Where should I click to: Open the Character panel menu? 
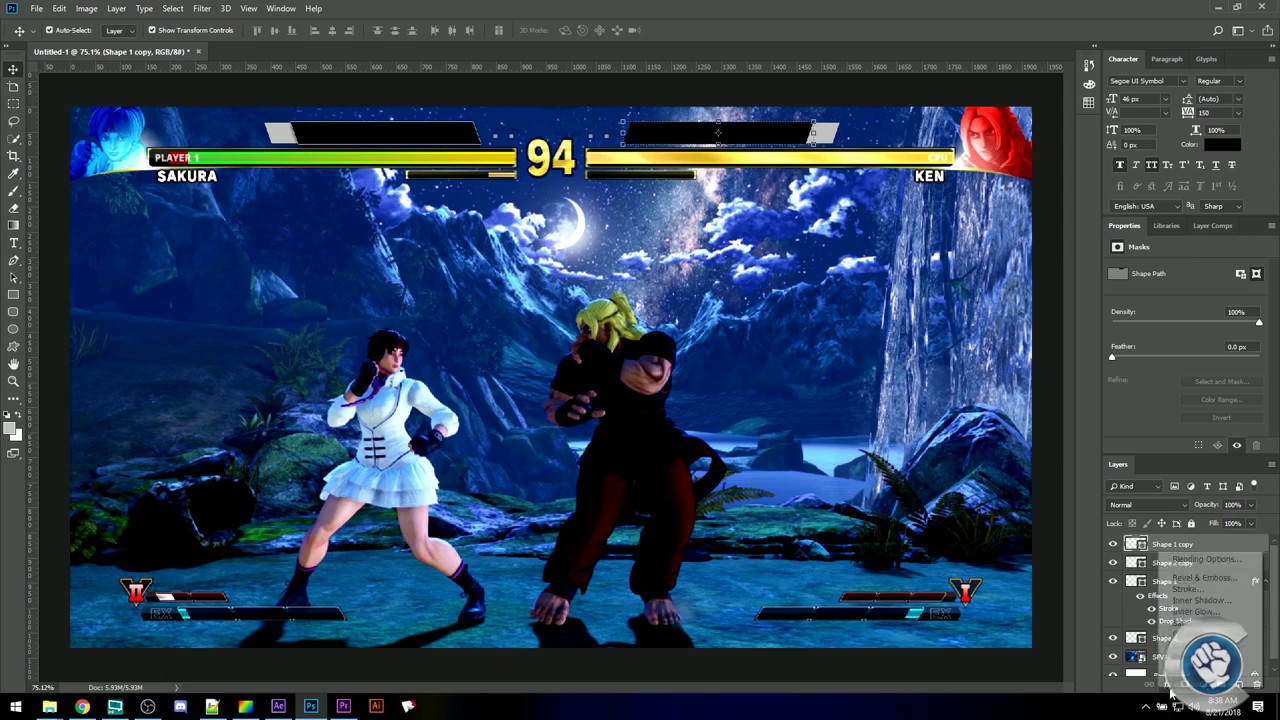(1272, 59)
